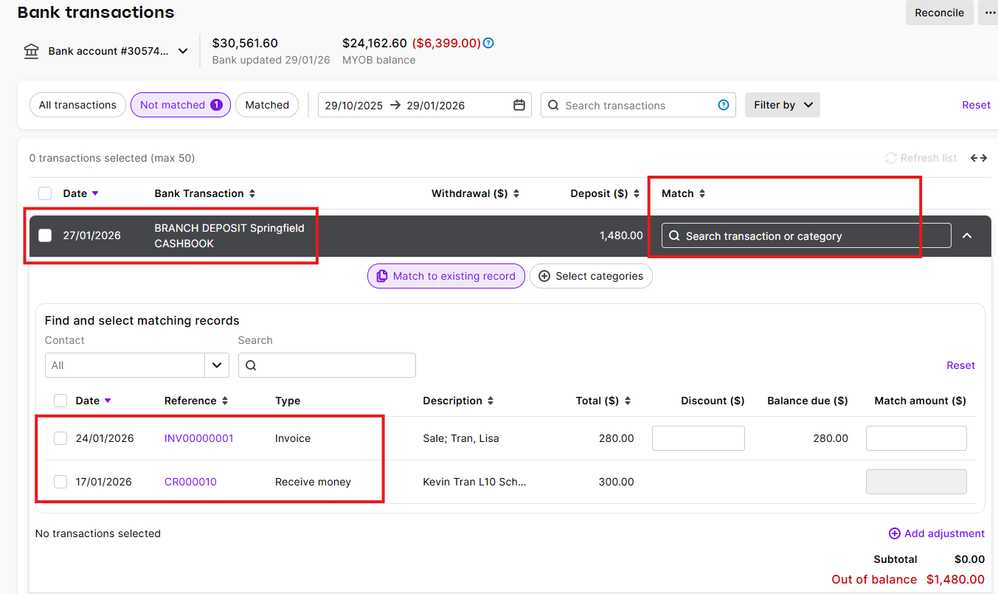The height and width of the screenshot is (594, 998).
Task: Open the calendar date picker icon
Action: coord(519,105)
